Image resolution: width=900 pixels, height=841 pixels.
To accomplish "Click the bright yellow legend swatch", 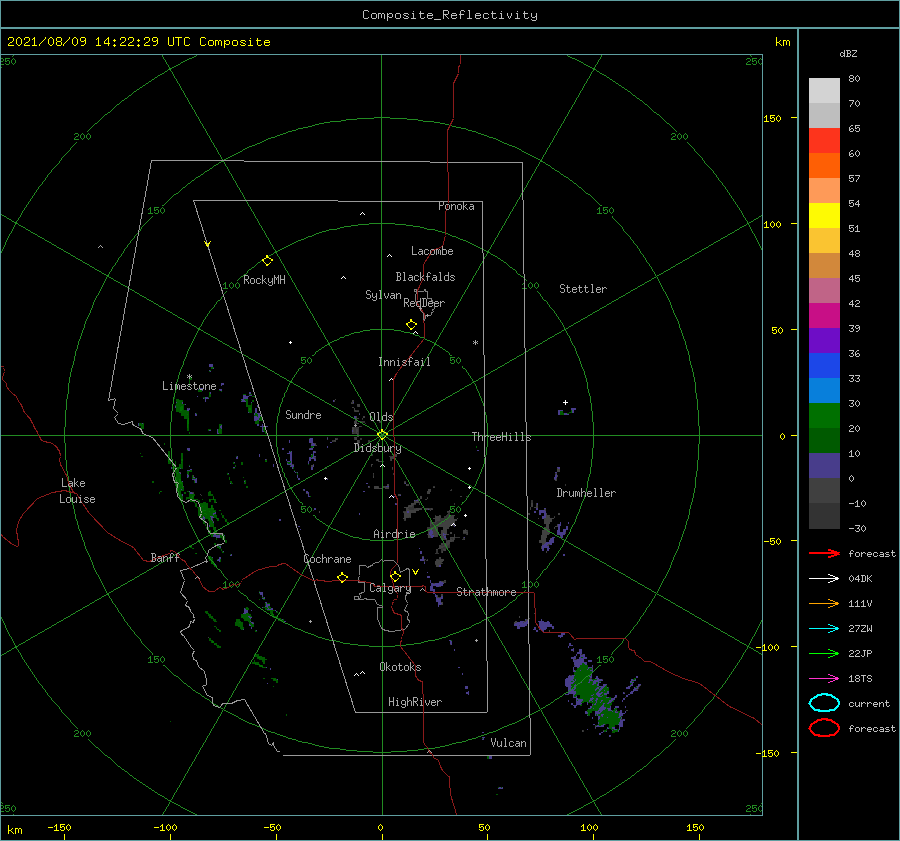I will [x=824, y=216].
